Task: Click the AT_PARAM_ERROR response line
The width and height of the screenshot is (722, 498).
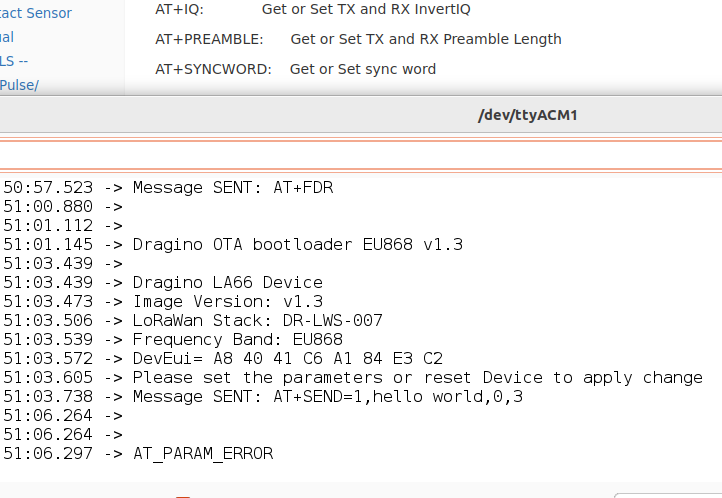Action: [202, 453]
